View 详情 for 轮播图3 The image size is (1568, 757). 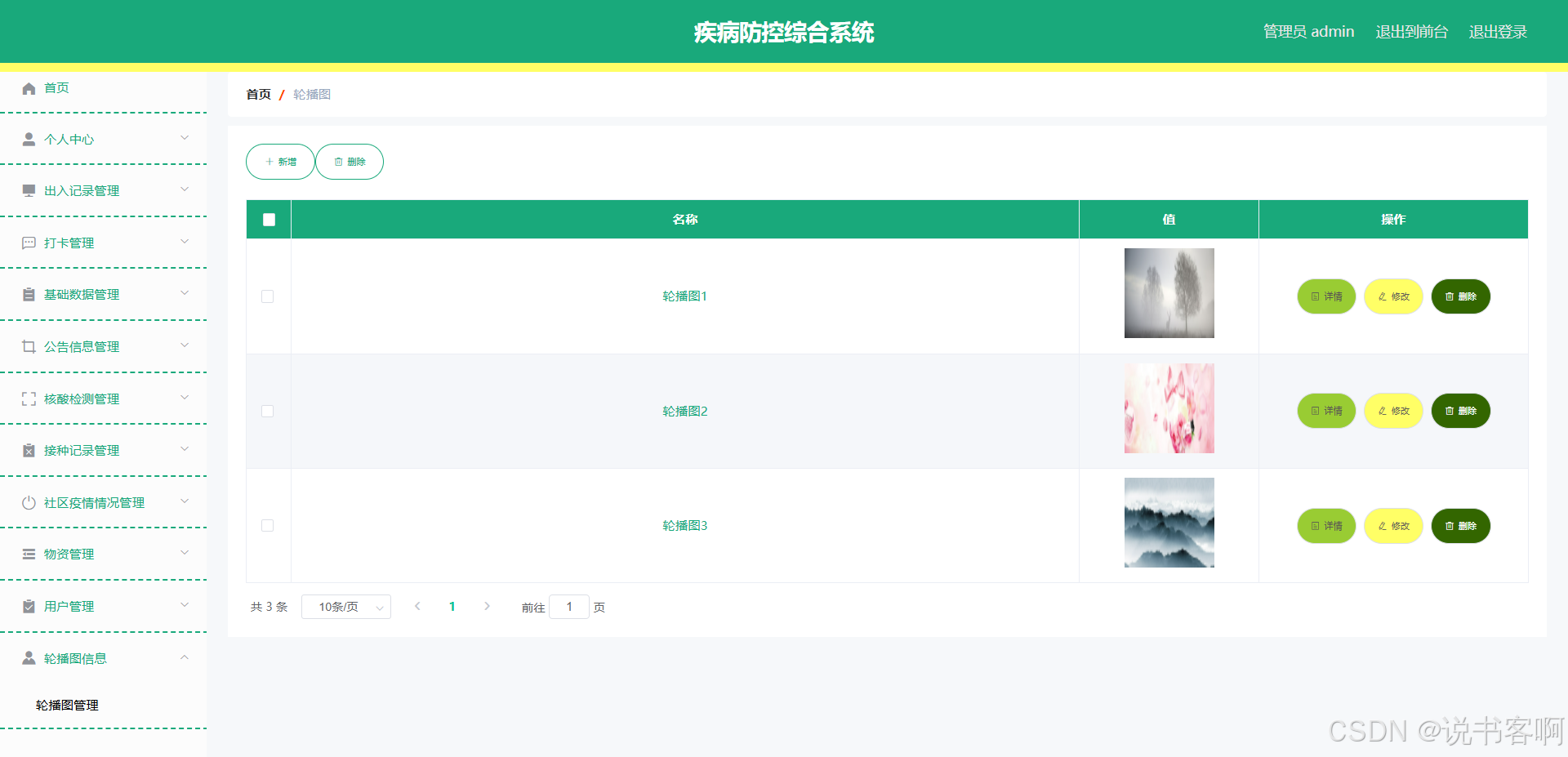click(1326, 526)
